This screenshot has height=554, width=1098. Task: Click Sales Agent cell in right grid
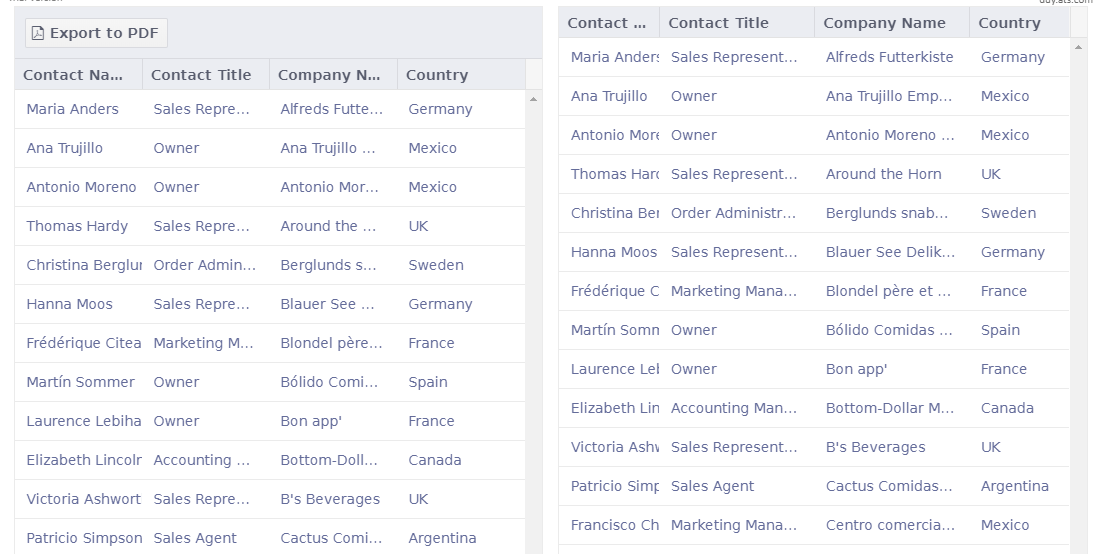(712, 486)
